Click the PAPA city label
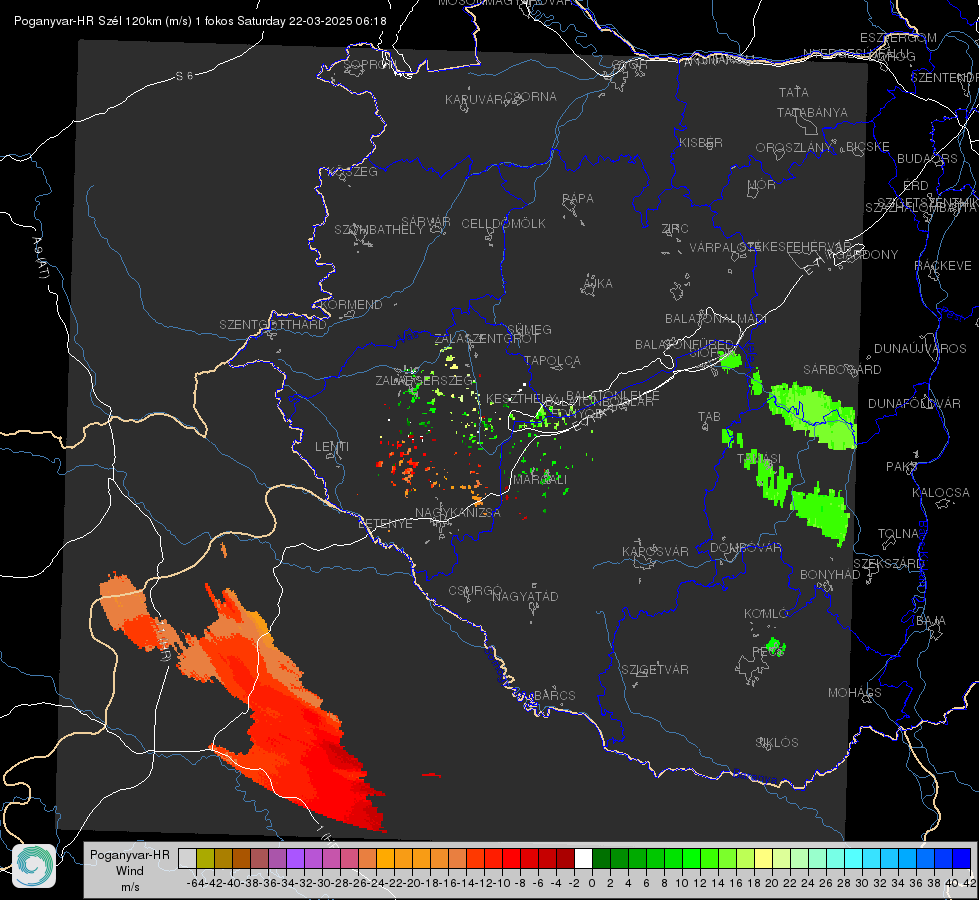Screen dimensions: 979x900 click(578, 198)
